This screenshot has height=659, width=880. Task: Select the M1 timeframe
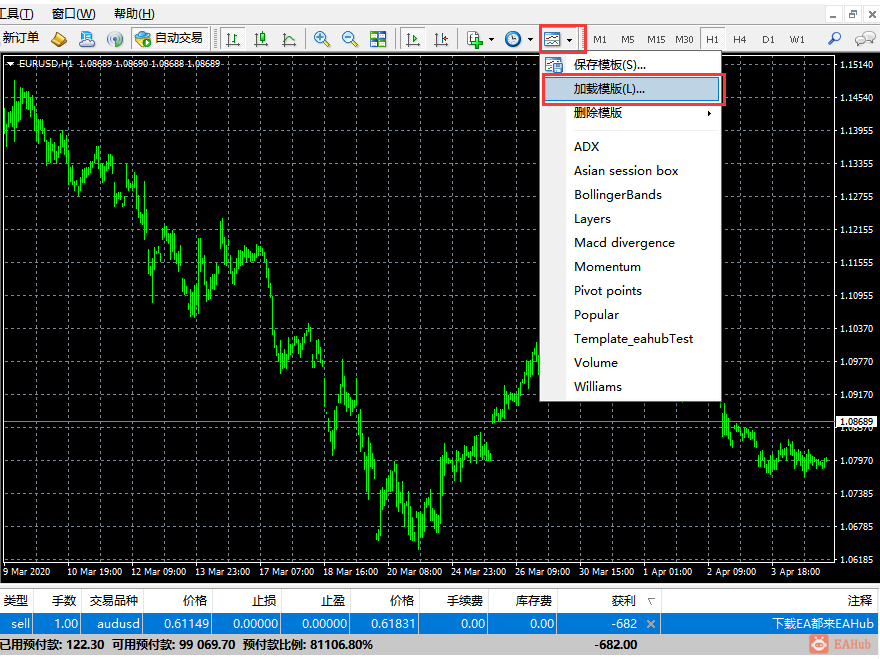click(600, 39)
